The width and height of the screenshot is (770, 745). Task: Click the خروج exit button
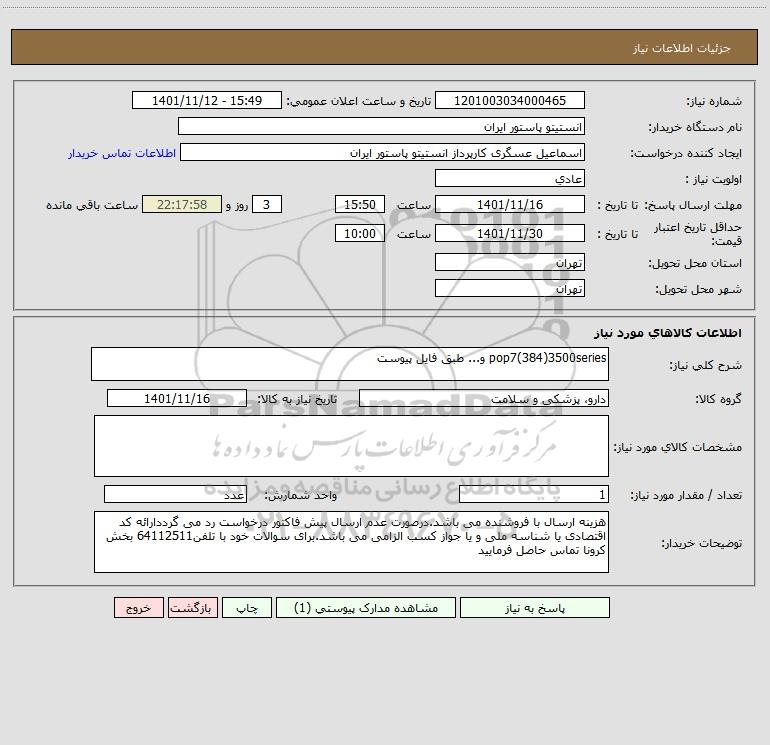[138, 608]
